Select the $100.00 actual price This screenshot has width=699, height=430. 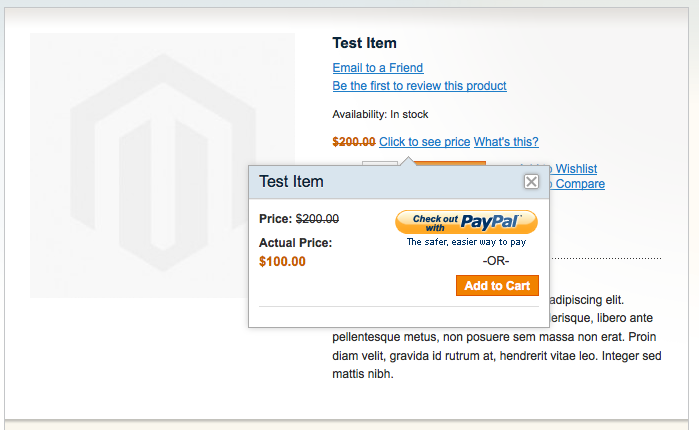tap(282, 262)
